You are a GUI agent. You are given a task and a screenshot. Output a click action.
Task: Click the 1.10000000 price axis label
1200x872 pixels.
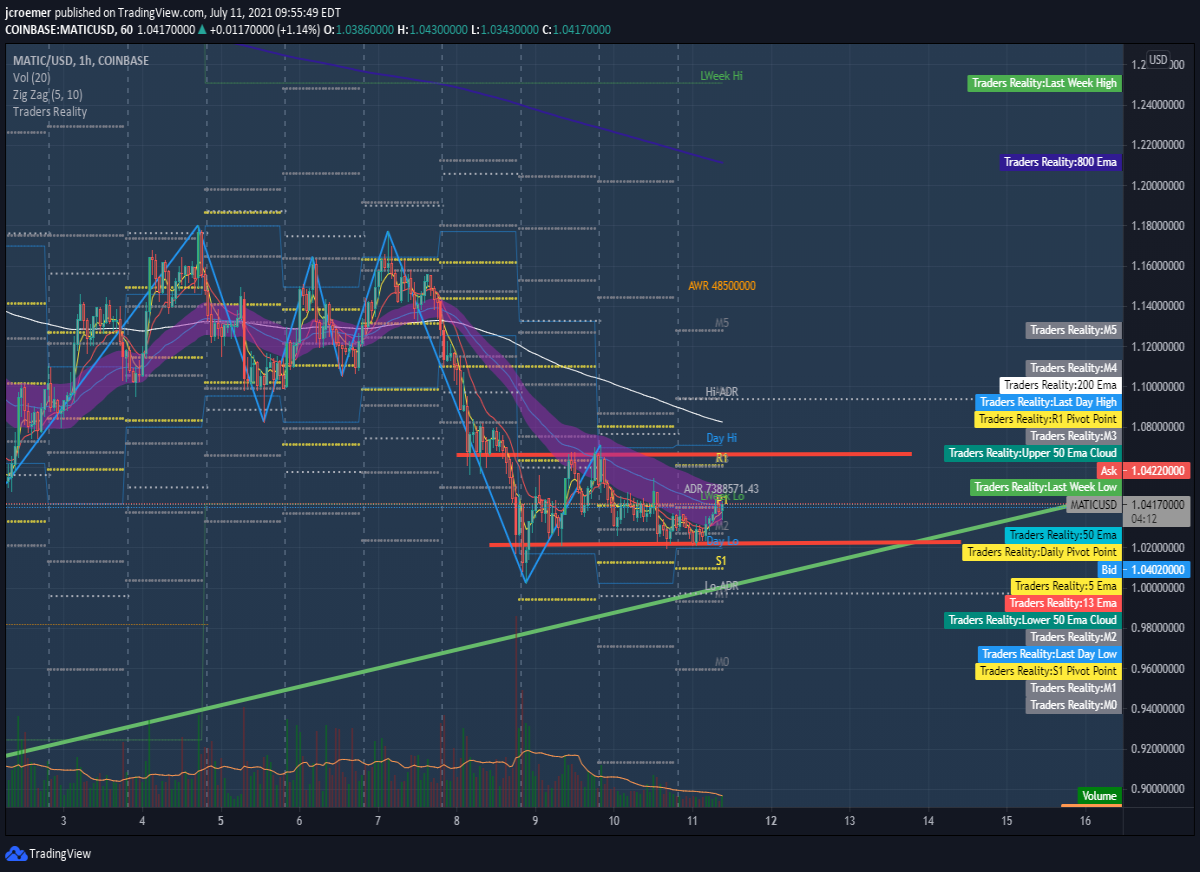1159,387
